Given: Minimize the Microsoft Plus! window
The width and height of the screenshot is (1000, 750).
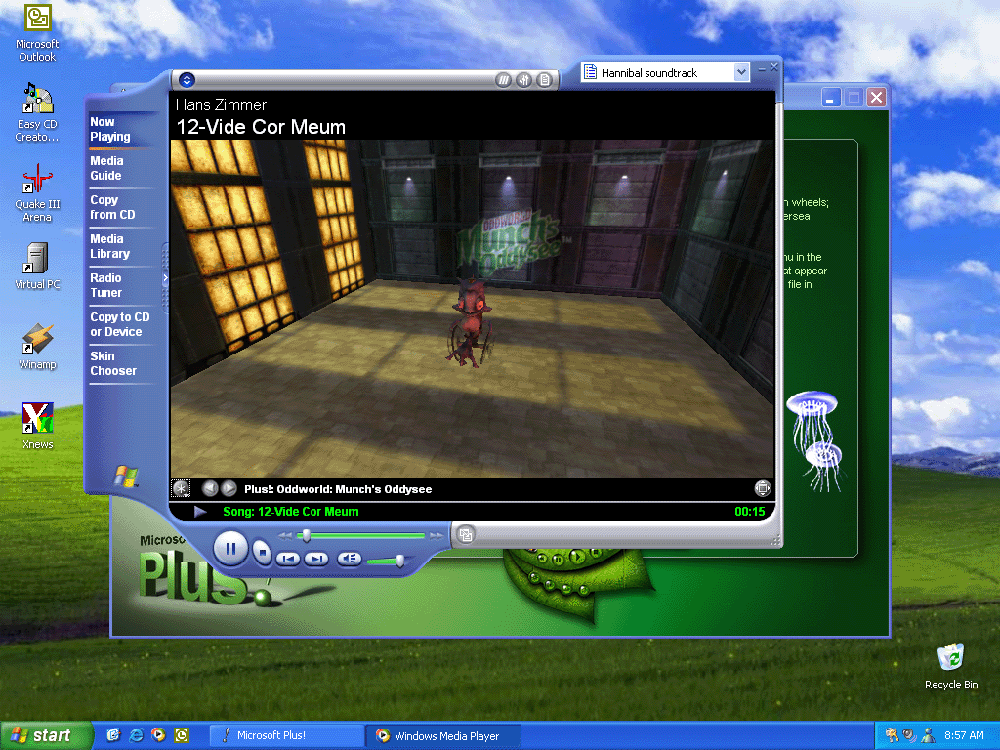Looking at the screenshot, I should 830,97.
